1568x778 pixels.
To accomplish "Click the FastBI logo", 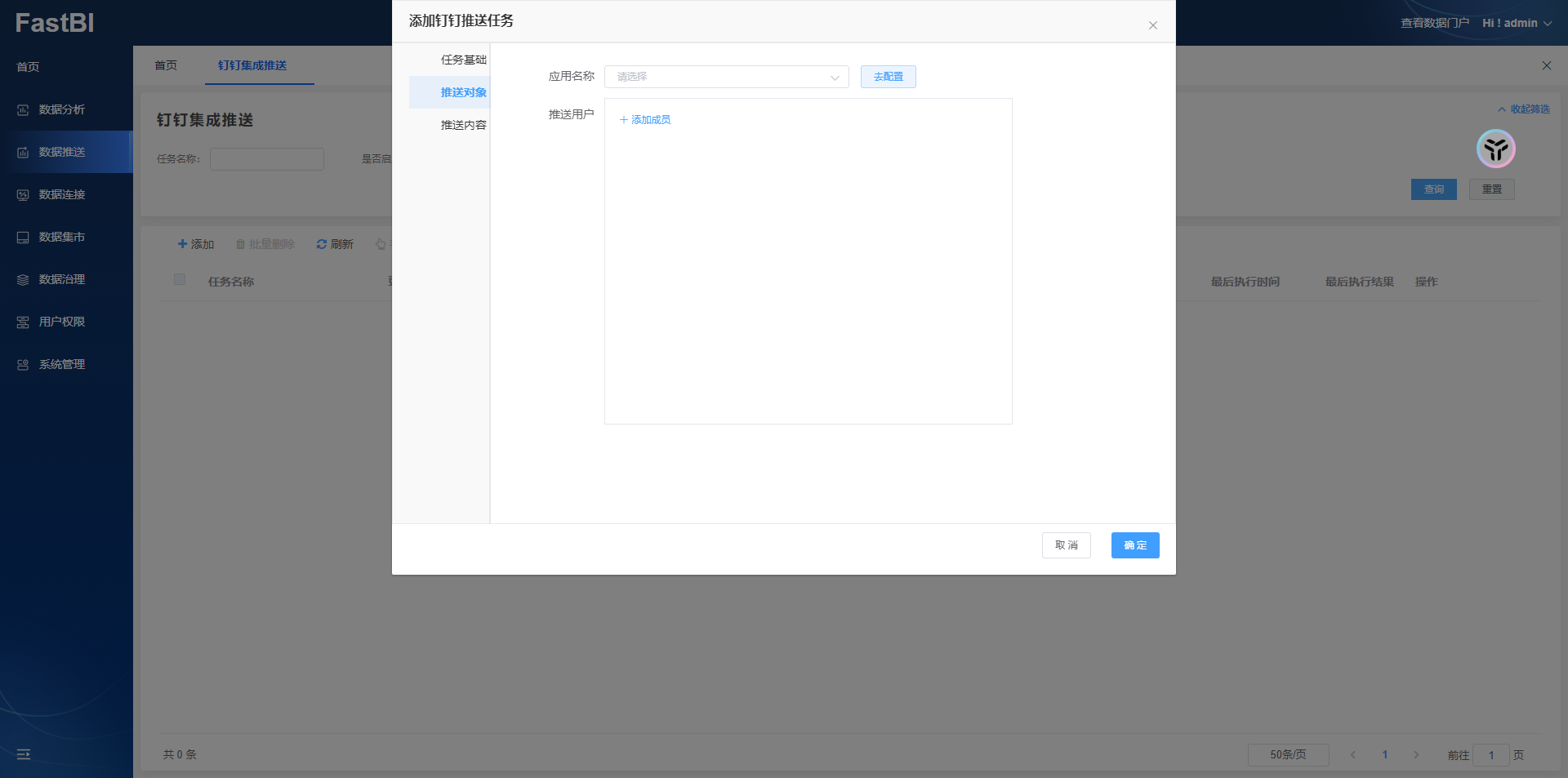I will [x=55, y=23].
